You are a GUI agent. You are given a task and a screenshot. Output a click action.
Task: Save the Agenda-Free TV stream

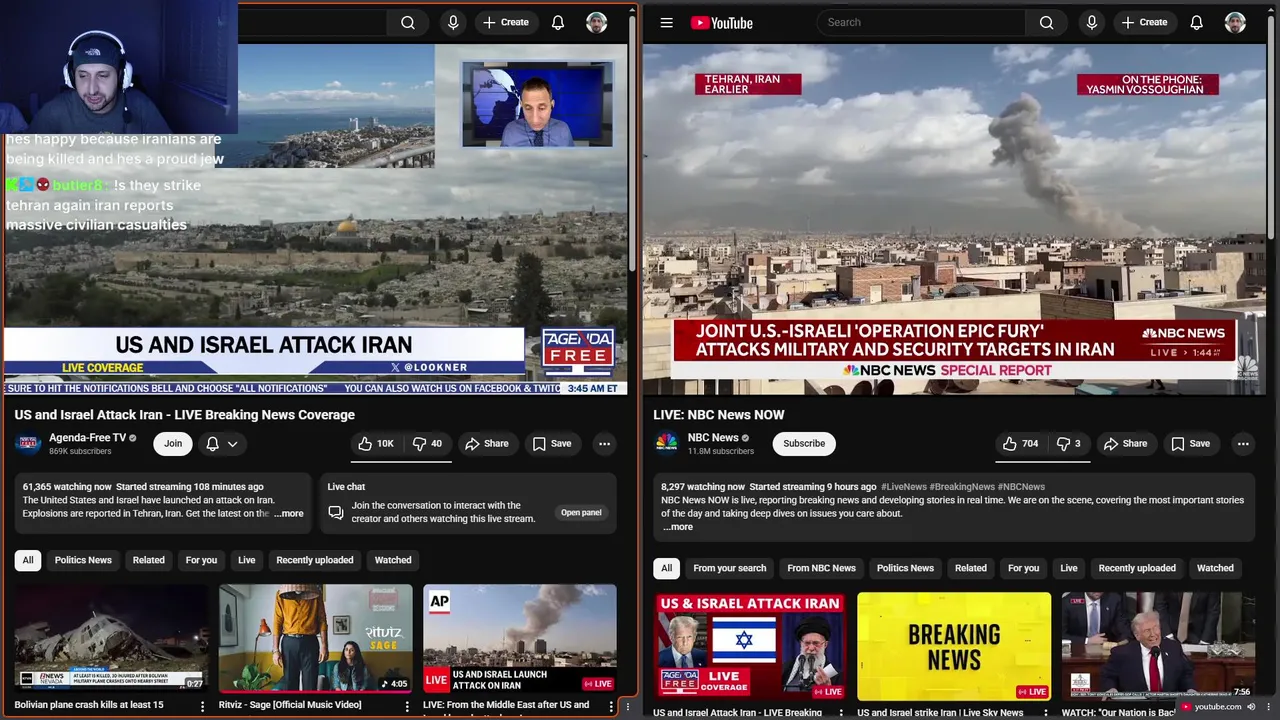552,444
